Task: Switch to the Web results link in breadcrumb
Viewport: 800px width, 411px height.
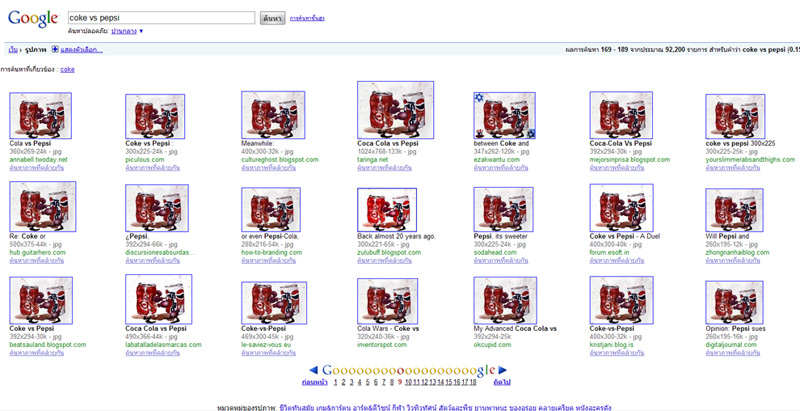Action: [x=13, y=50]
